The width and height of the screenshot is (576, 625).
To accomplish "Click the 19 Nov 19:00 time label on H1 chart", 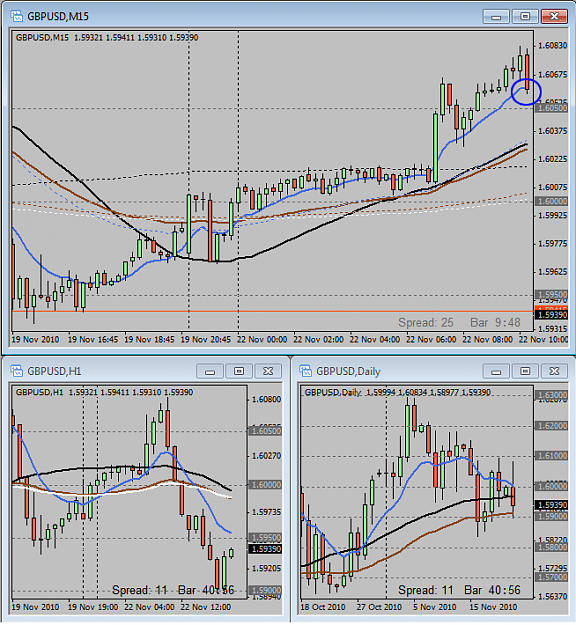I will 93,607.
